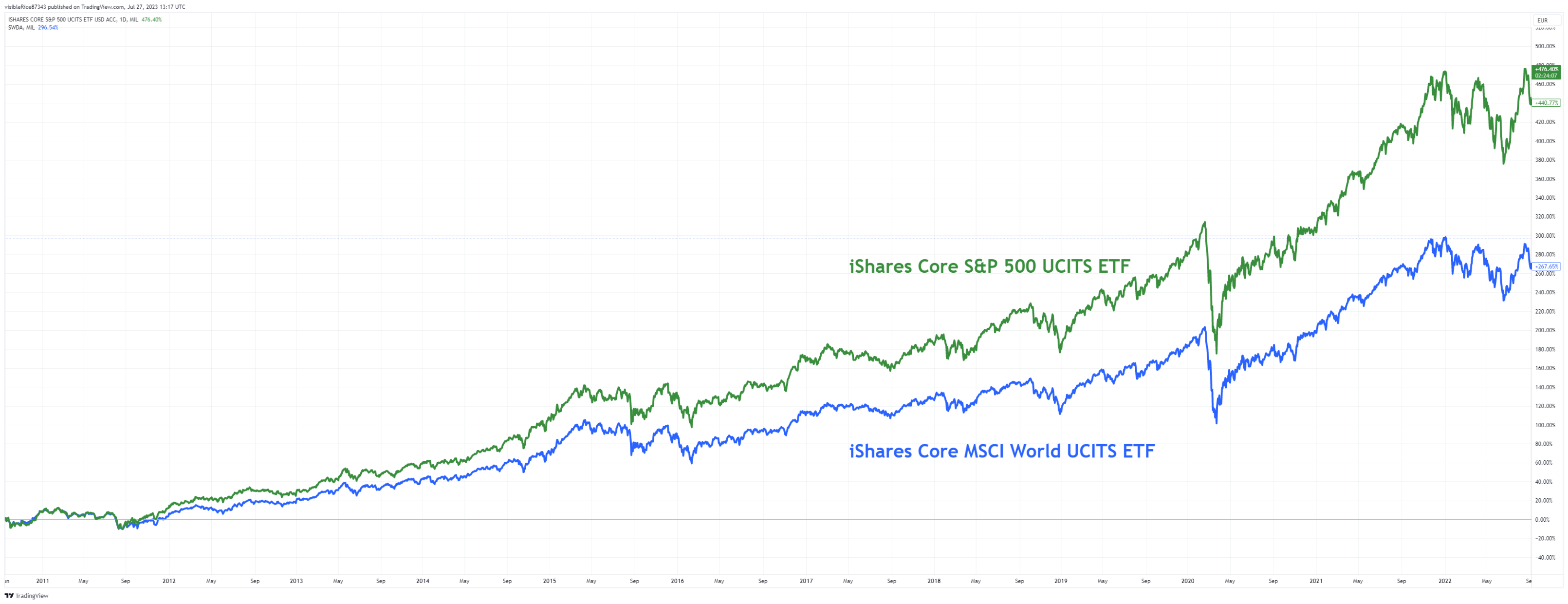This screenshot has height=604, width=1568.
Task: Click the green 476.40% value in legend
Action: click(151, 19)
